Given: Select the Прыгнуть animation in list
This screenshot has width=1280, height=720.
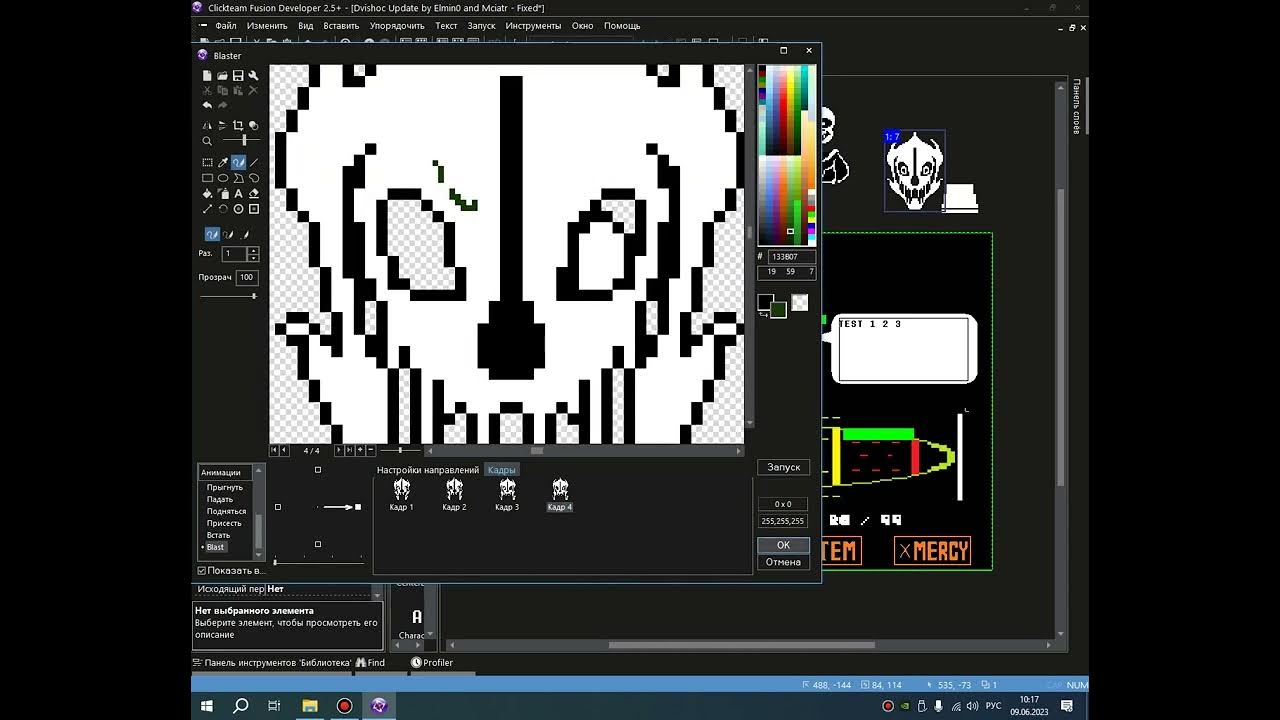Looking at the screenshot, I should [x=224, y=487].
